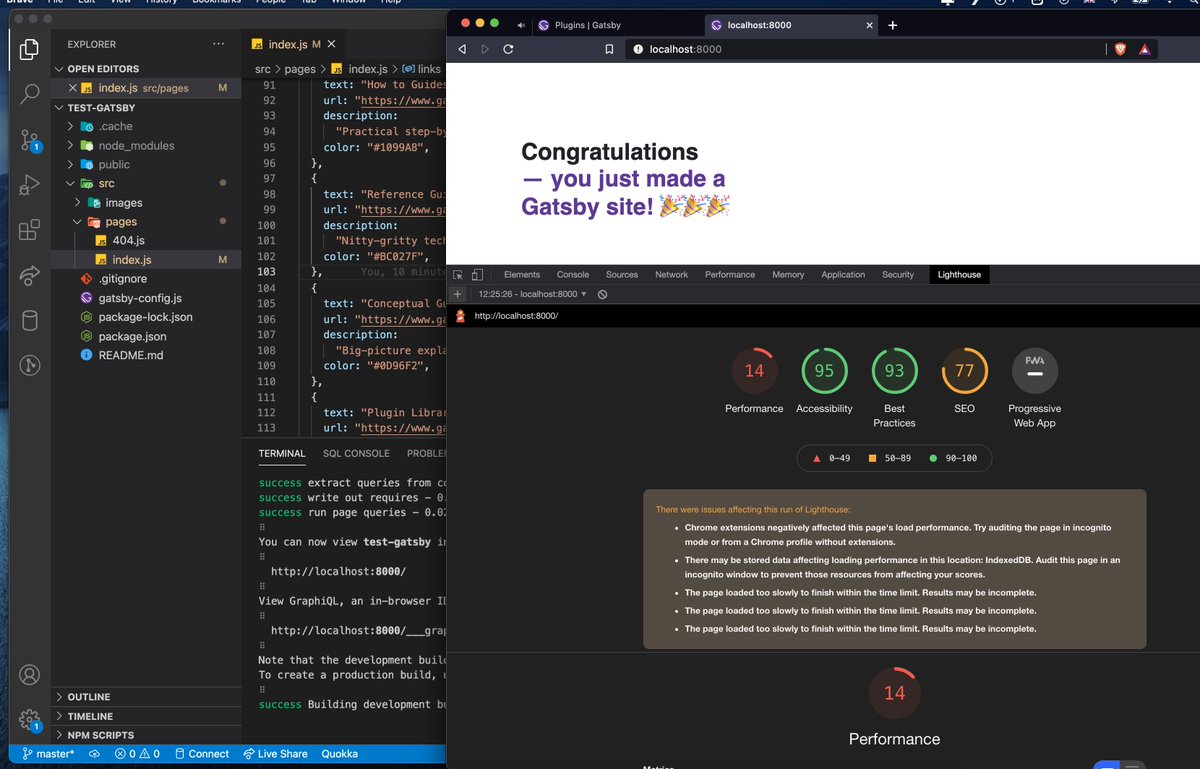Click the Performance score gauge 14 at top
This screenshot has height=769, width=1200.
click(x=754, y=371)
